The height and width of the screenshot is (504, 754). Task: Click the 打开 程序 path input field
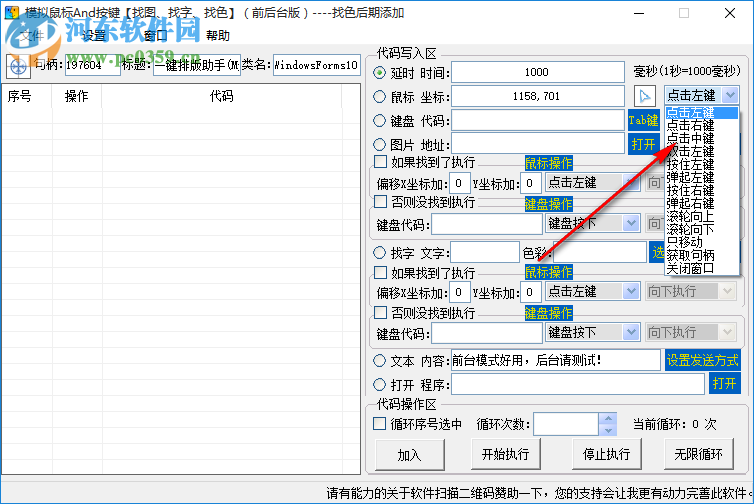pos(578,384)
